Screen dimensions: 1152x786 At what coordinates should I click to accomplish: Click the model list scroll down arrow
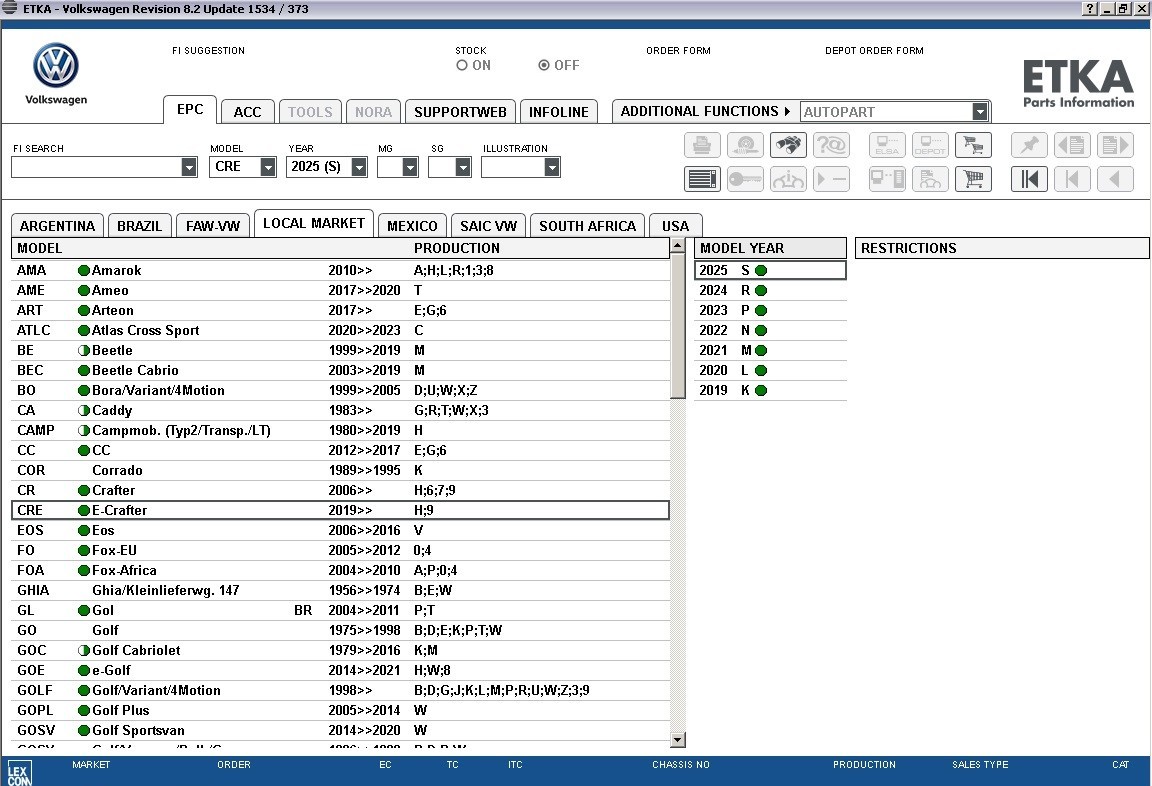coord(678,740)
